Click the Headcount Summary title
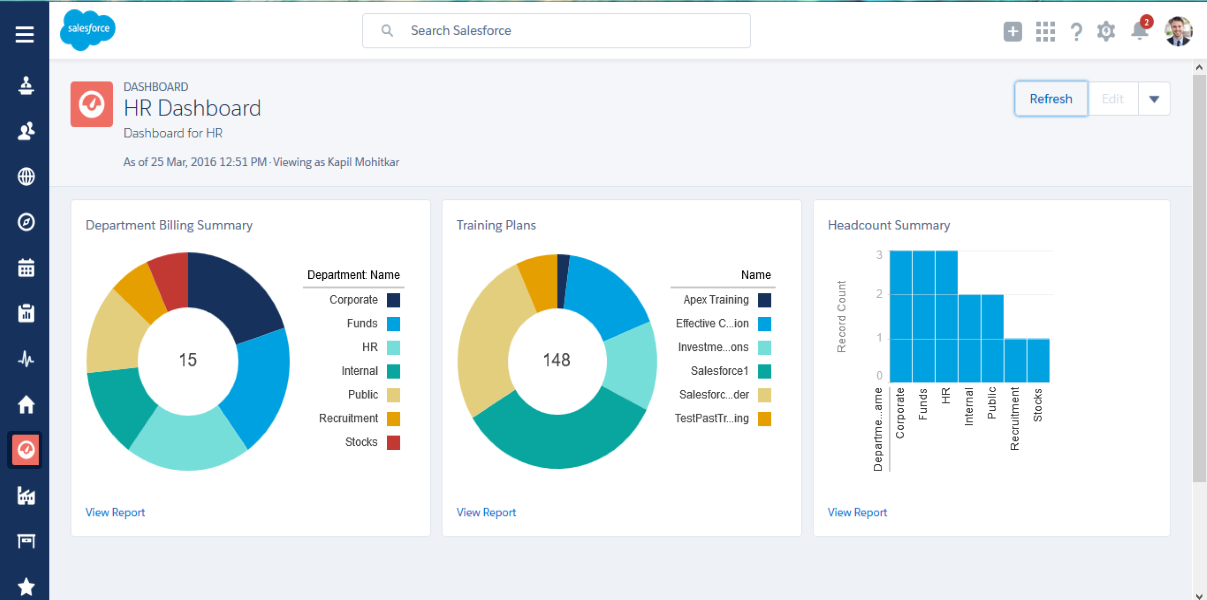 889,225
